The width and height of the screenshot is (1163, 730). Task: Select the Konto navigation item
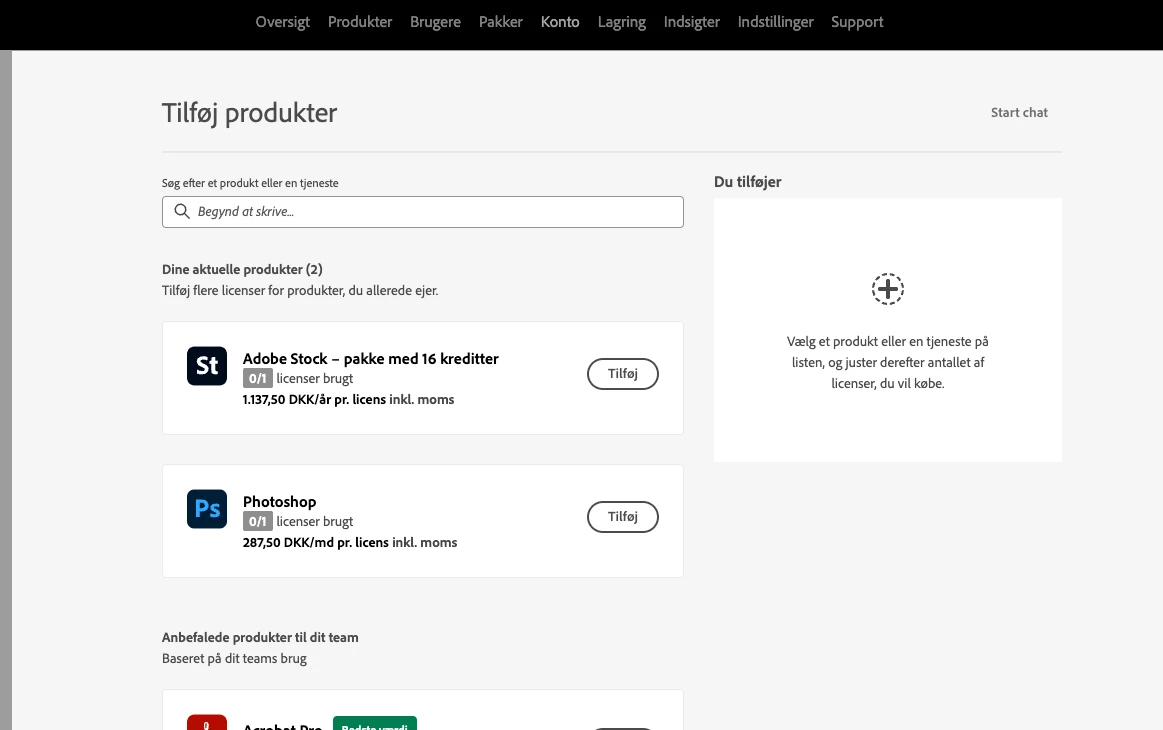560,22
